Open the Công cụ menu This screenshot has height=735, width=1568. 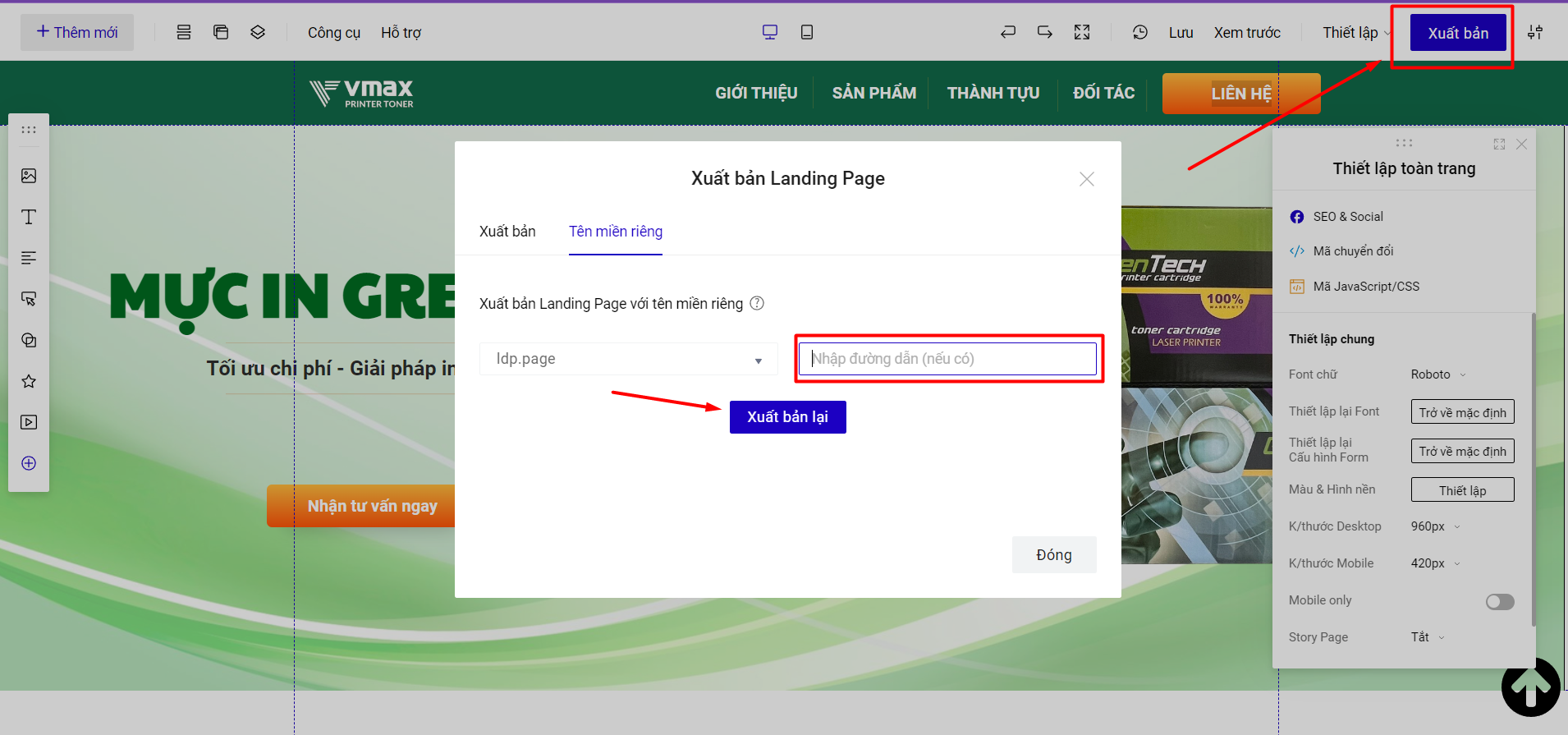pyautogui.click(x=333, y=33)
